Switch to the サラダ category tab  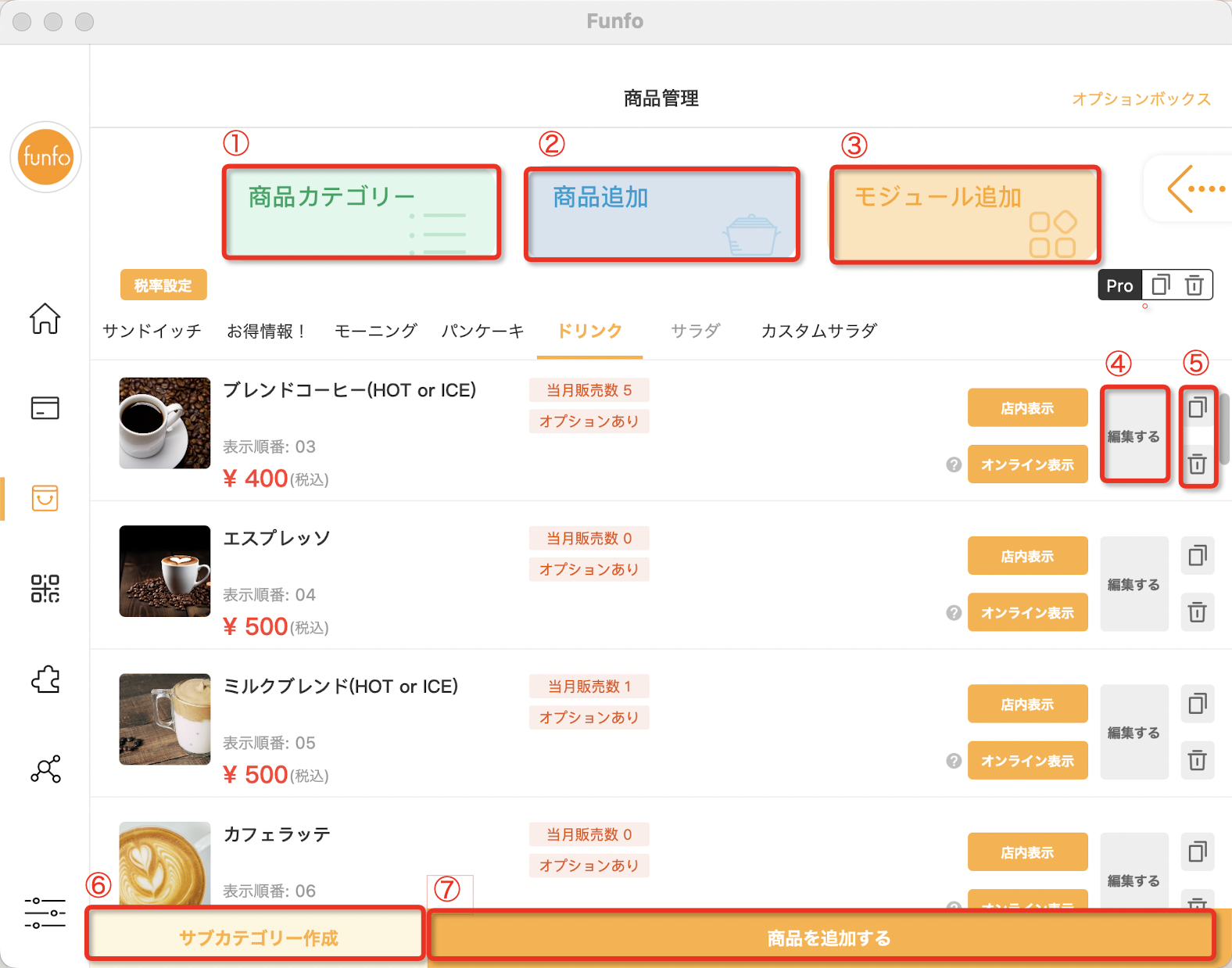[695, 331]
